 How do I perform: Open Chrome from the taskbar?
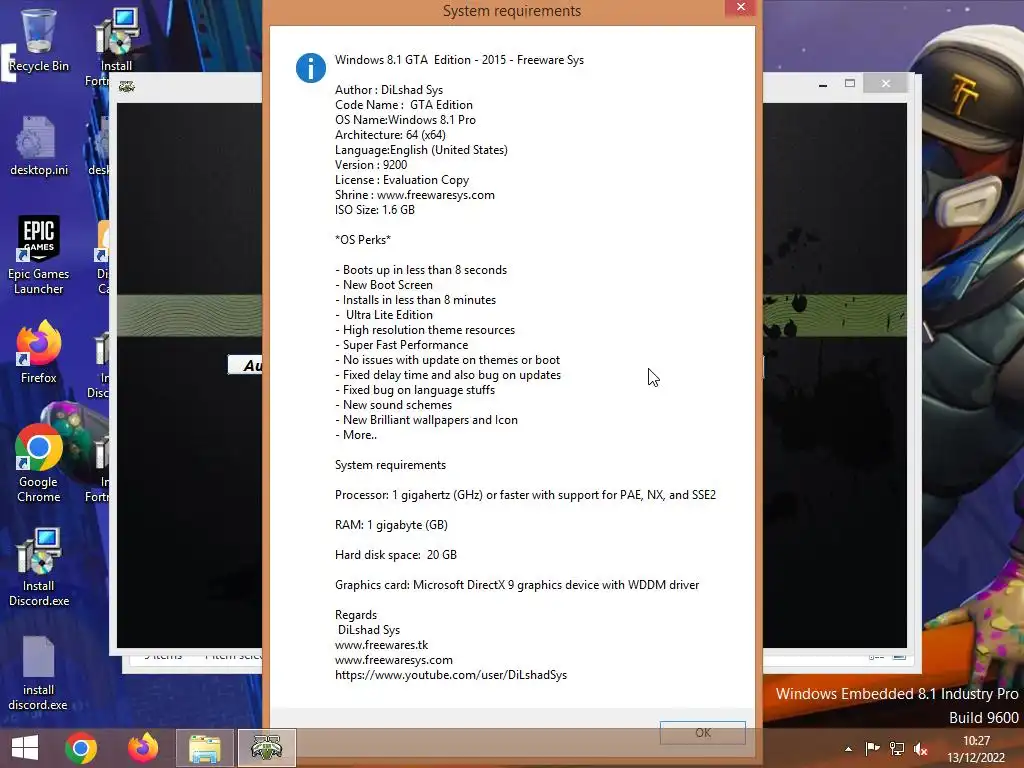(81, 748)
